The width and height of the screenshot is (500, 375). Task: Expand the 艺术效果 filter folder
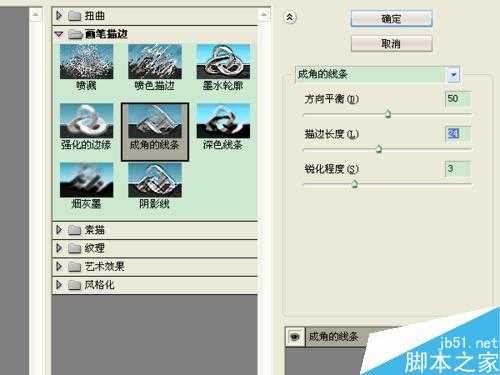(x=59, y=266)
